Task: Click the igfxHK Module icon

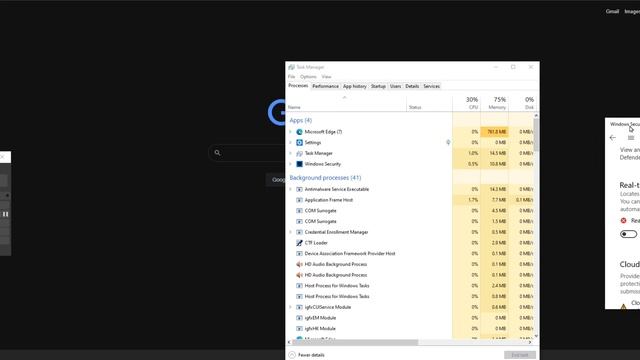Action: pyautogui.click(x=299, y=329)
